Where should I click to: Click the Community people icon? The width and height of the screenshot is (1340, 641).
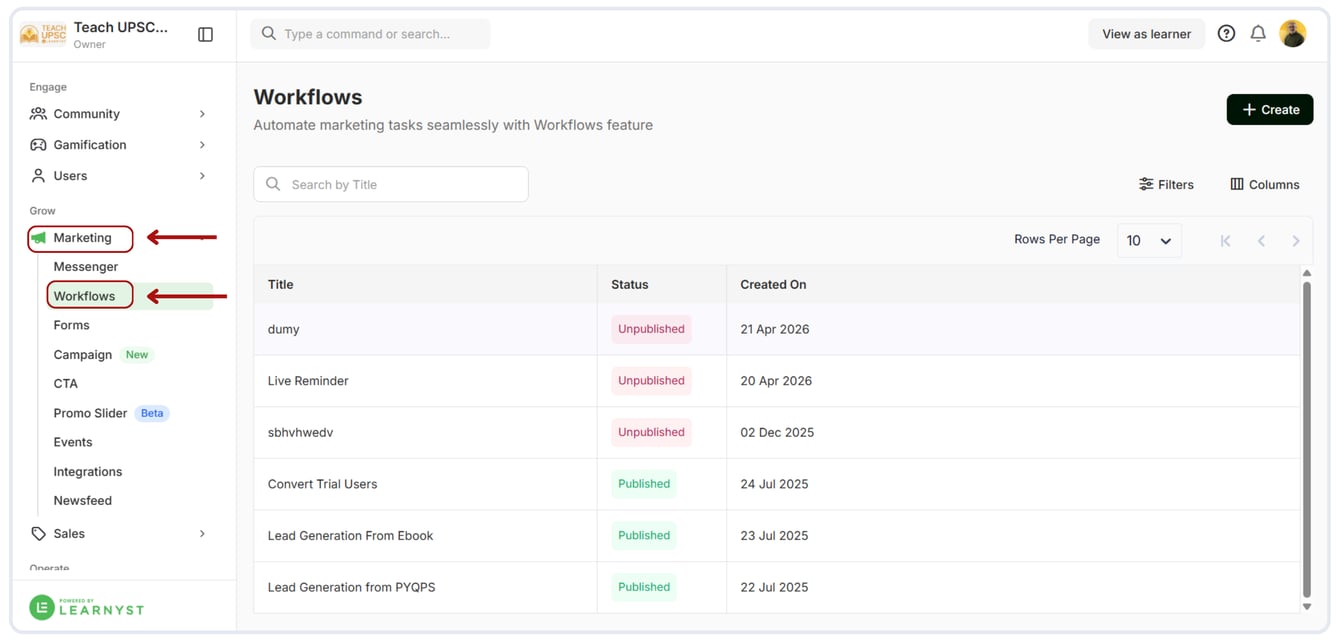coord(38,114)
